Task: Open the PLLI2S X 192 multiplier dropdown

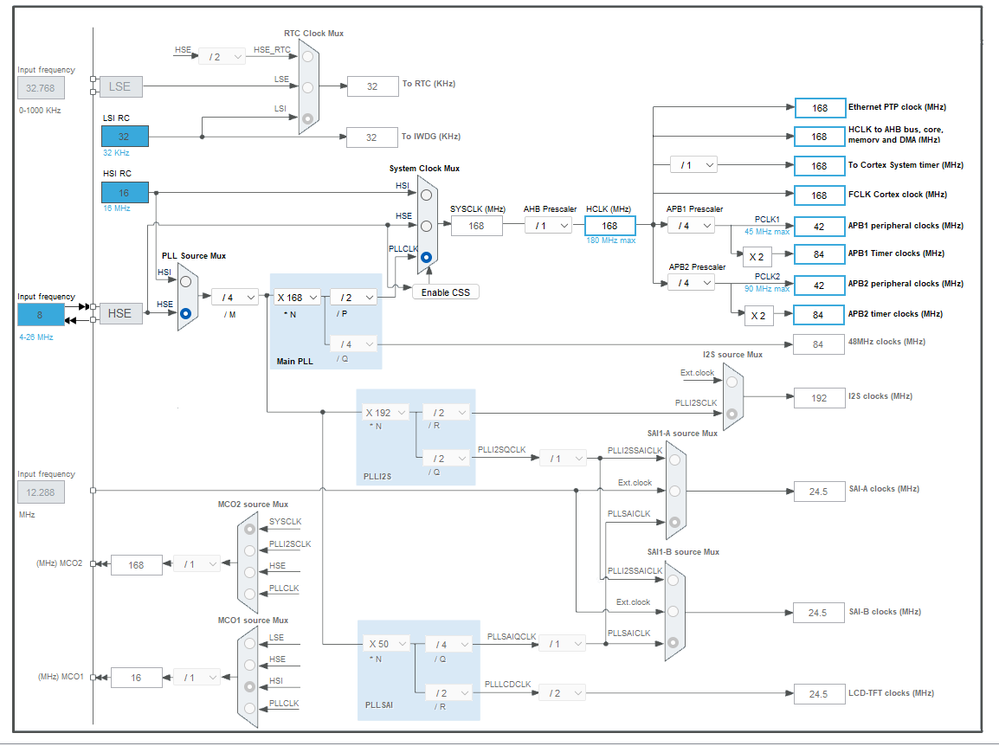Action: coord(385,413)
